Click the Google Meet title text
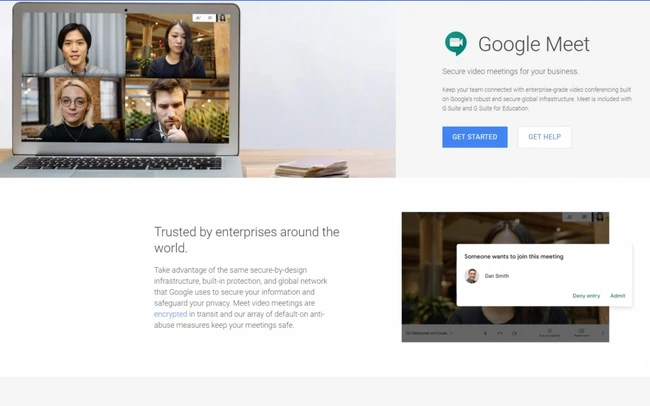650x406 pixels. (x=534, y=44)
